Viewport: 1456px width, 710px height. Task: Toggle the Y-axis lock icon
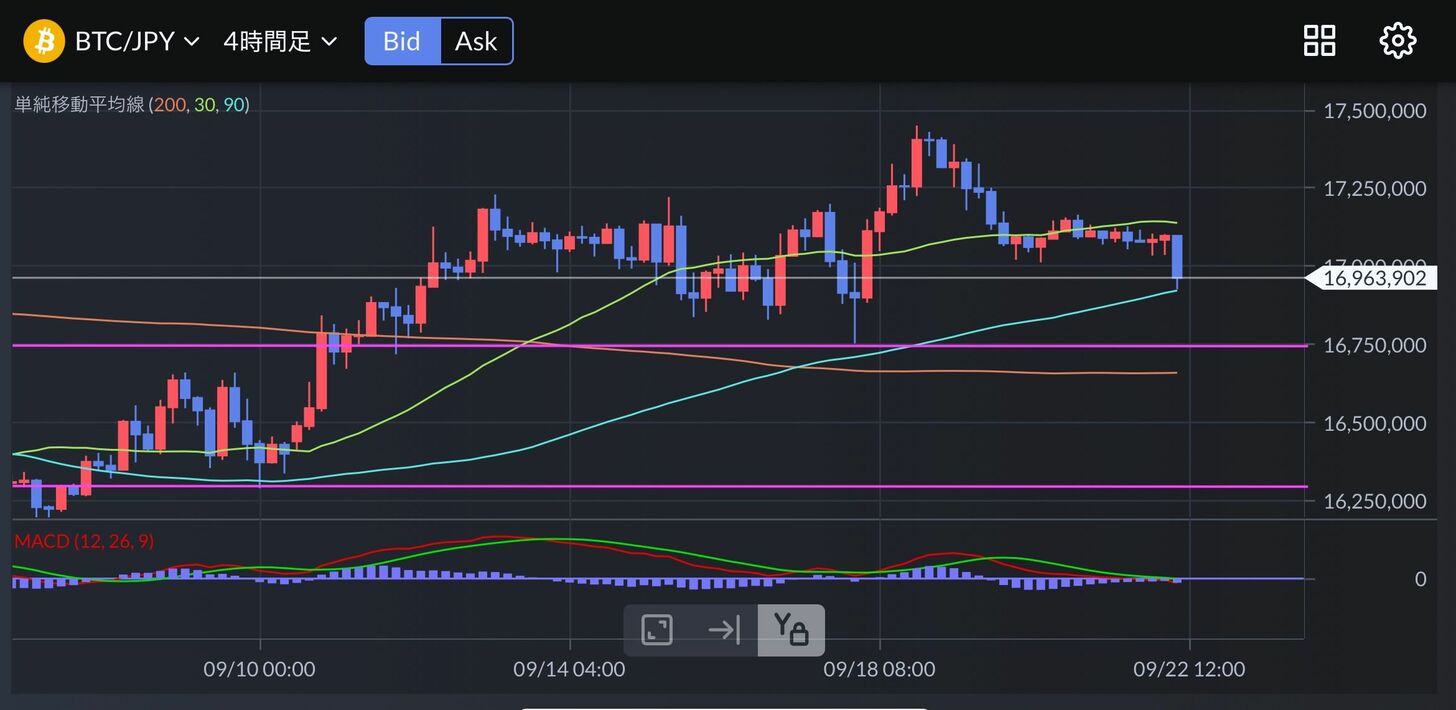790,630
